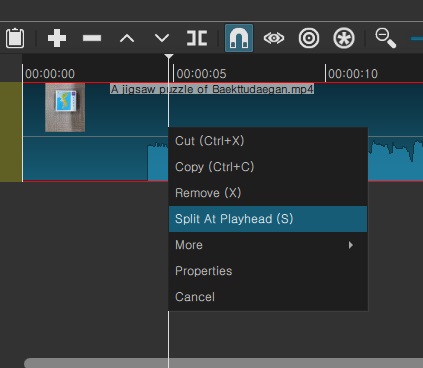
Task: Click the Baekttudaegan.mp4 clip name
Action: (x=212, y=89)
